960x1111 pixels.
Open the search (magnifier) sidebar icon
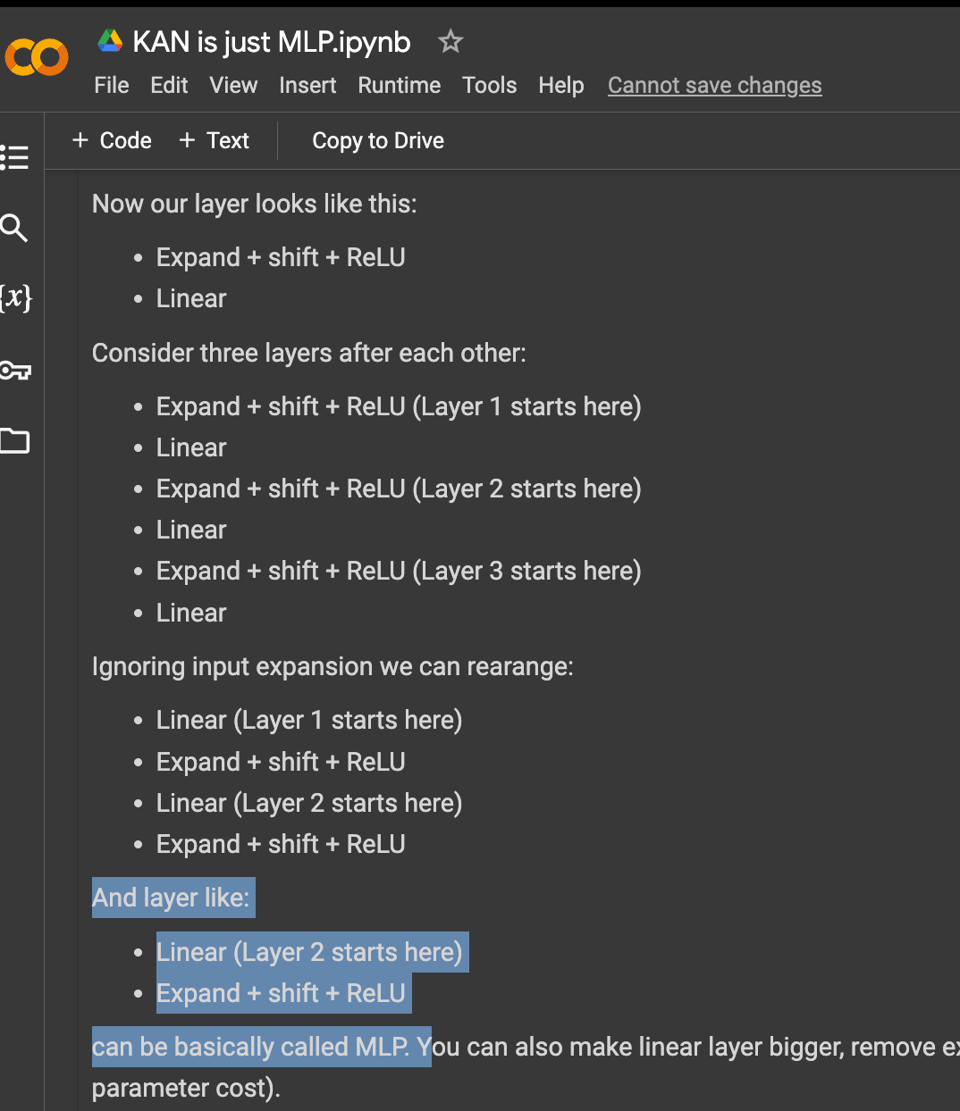point(15,228)
